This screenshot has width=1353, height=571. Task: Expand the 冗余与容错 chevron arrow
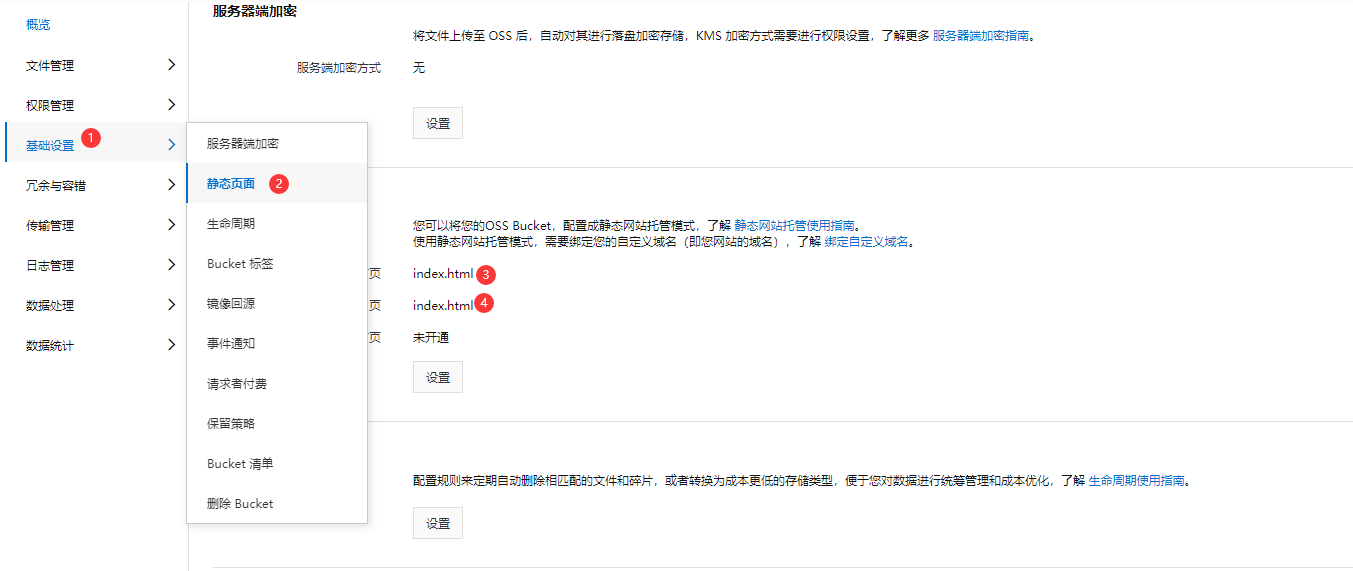[172, 185]
